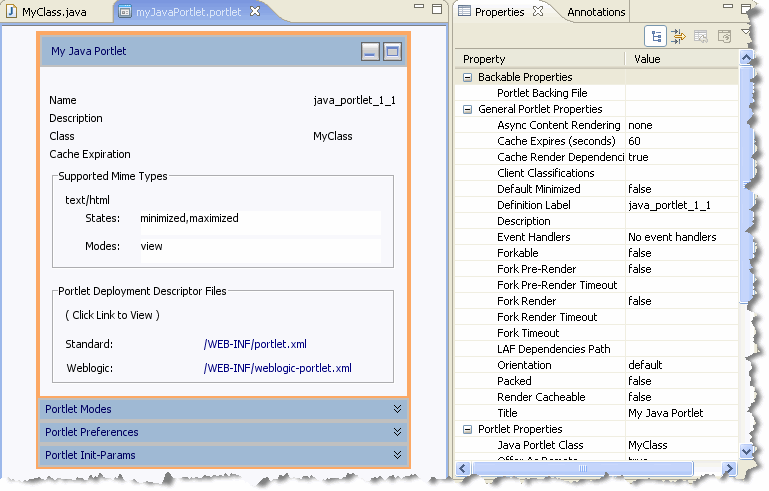Click the text/html mime type entry

pyautogui.click(x=87, y=200)
